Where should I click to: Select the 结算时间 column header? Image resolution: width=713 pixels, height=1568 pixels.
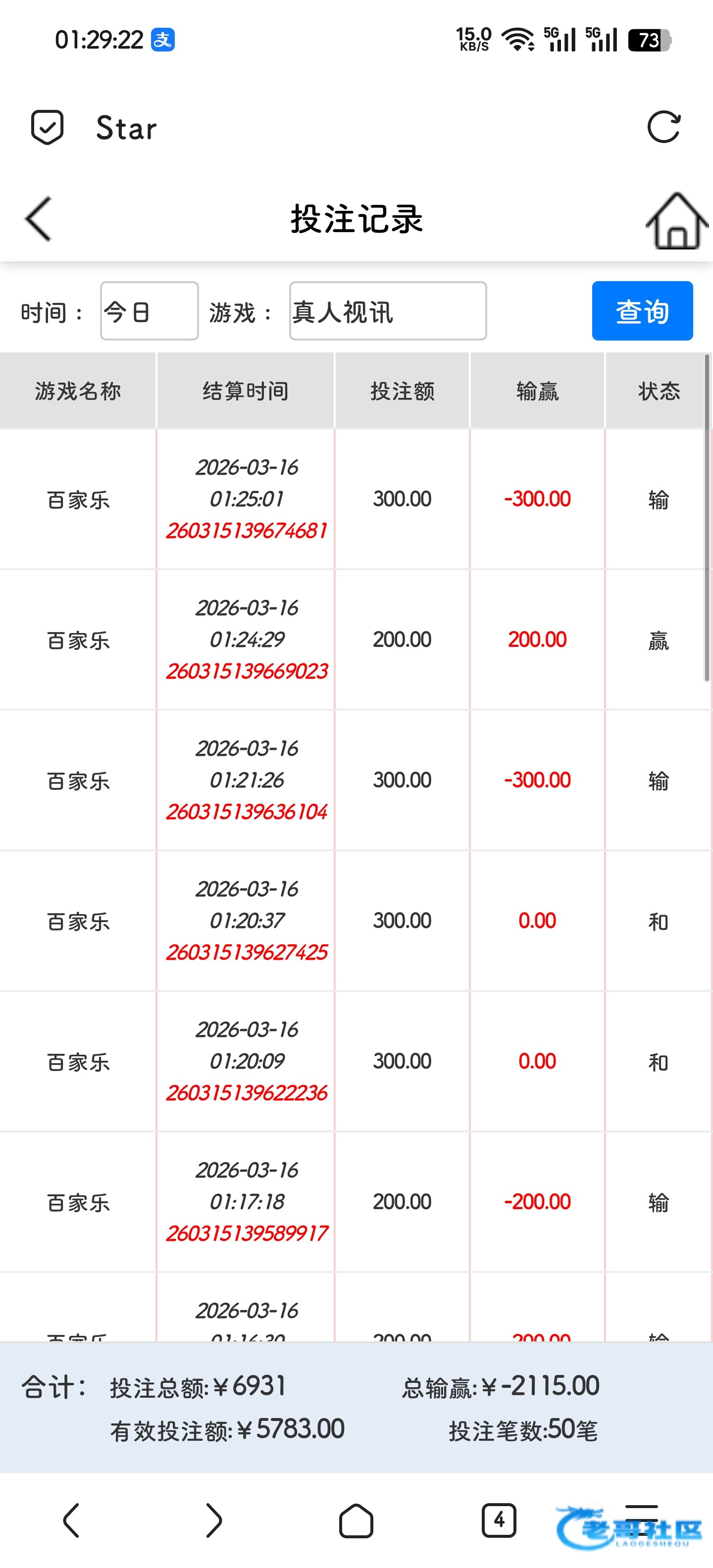246,391
